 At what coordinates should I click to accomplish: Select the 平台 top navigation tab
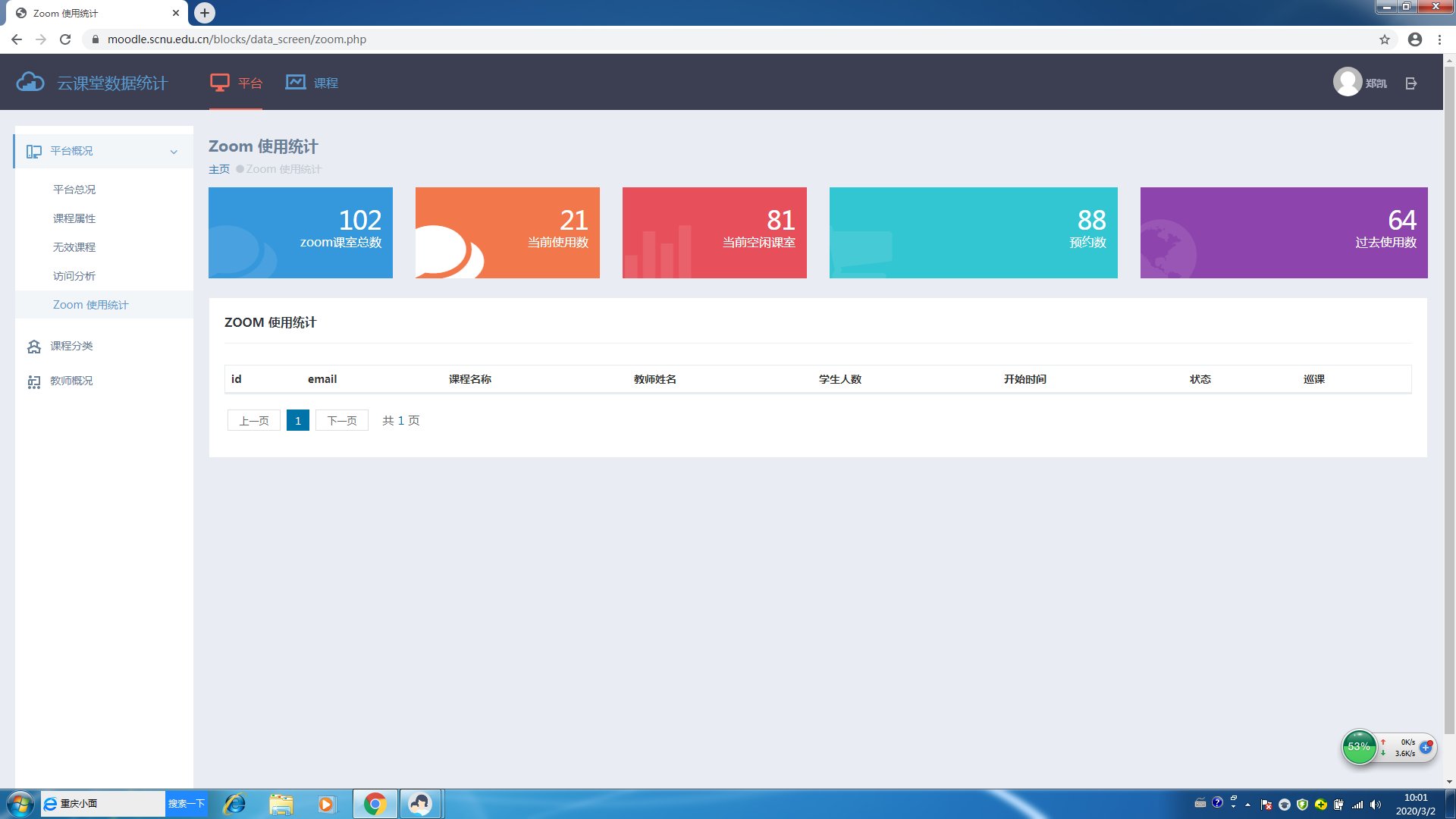point(236,83)
